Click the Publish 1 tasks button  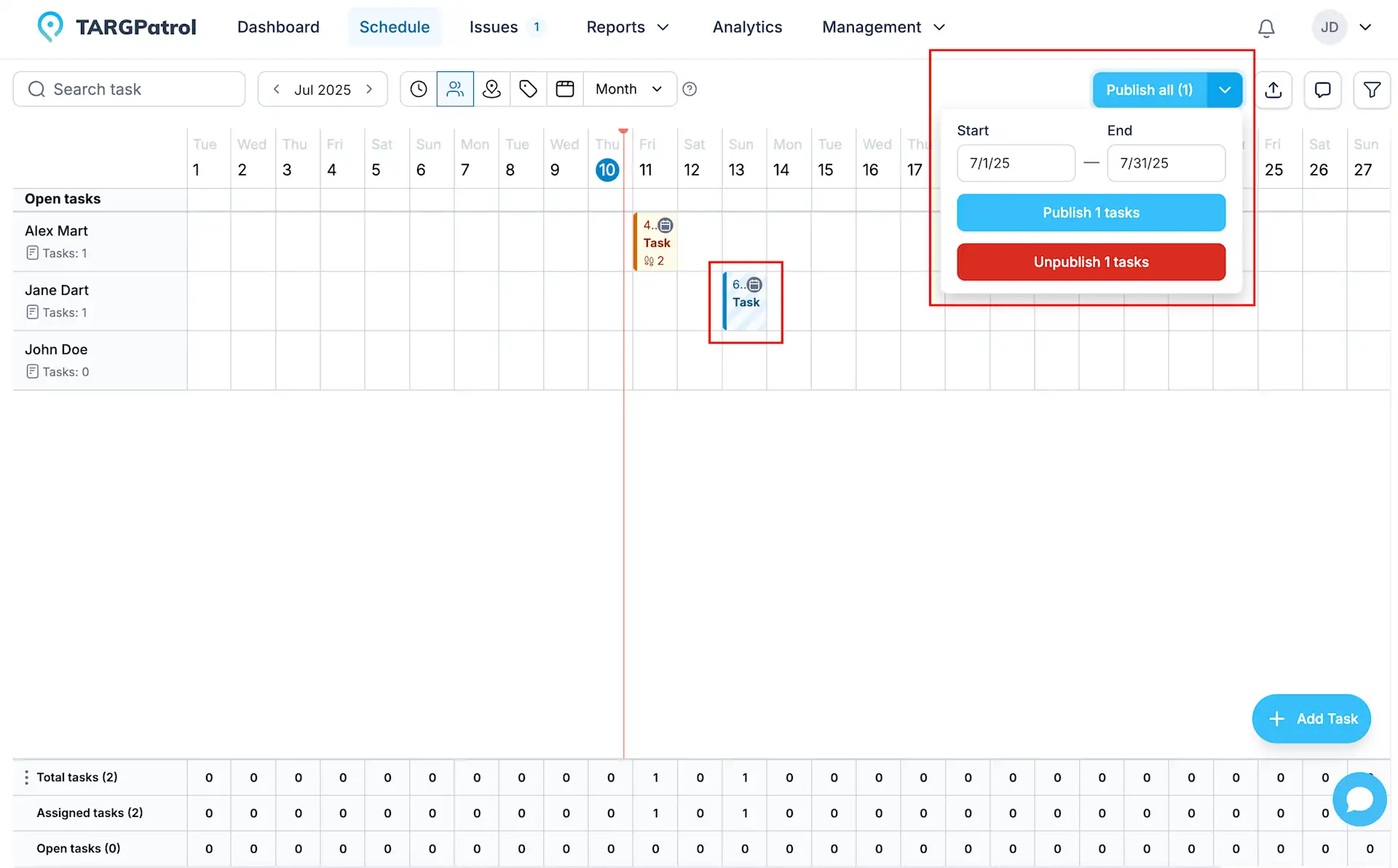[x=1091, y=213]
